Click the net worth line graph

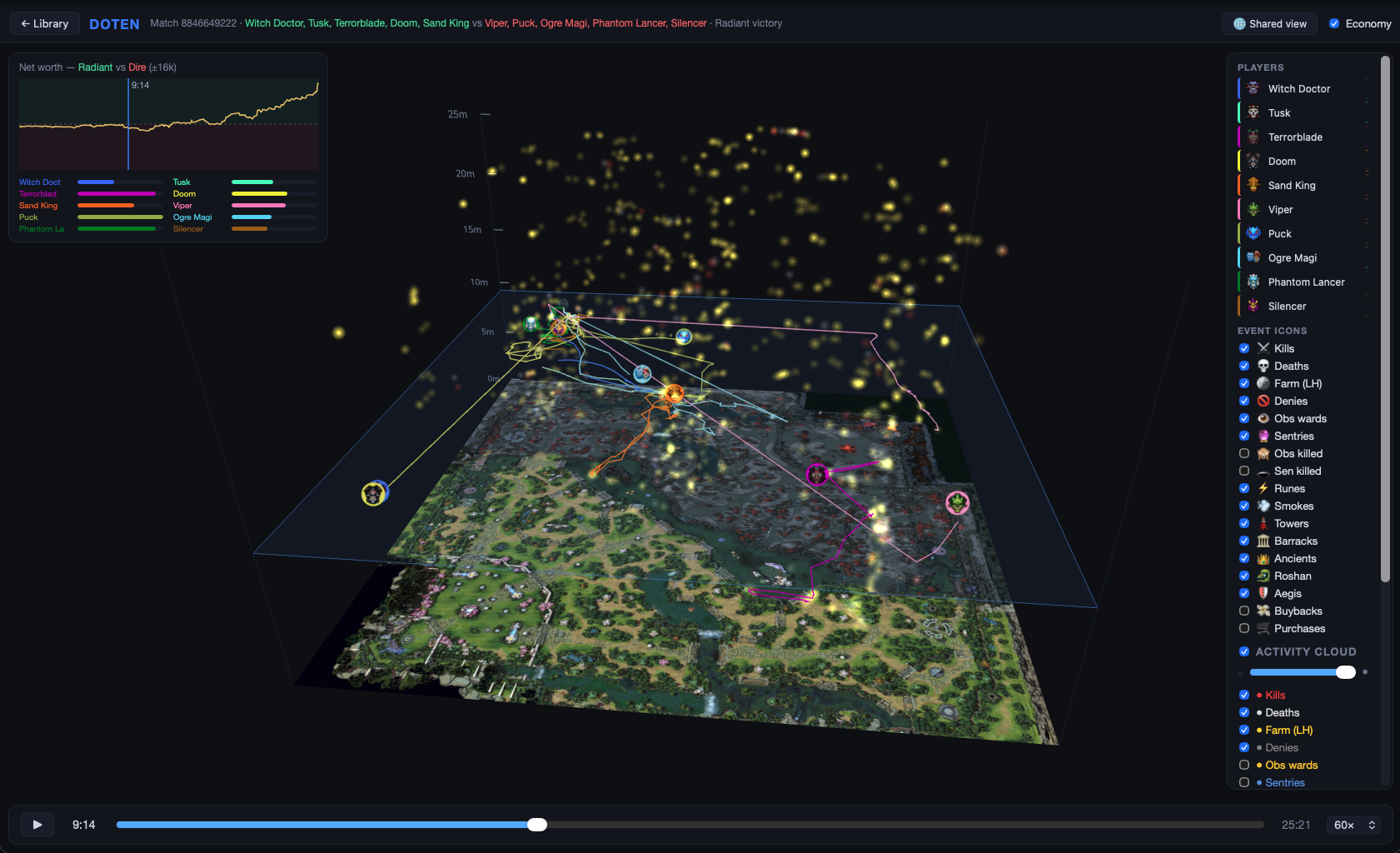169,124
